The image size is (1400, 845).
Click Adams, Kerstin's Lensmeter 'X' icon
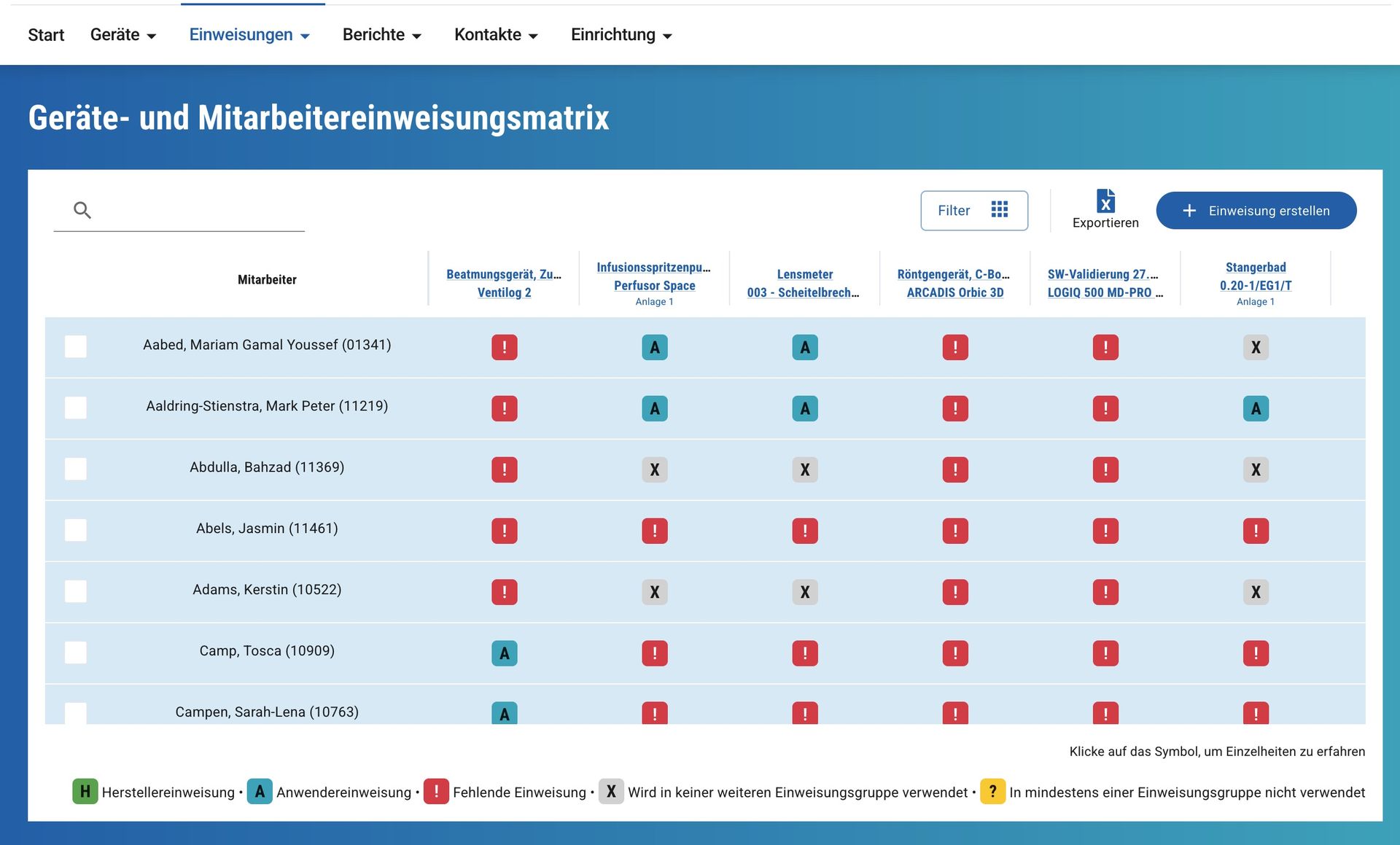point(805,592)
